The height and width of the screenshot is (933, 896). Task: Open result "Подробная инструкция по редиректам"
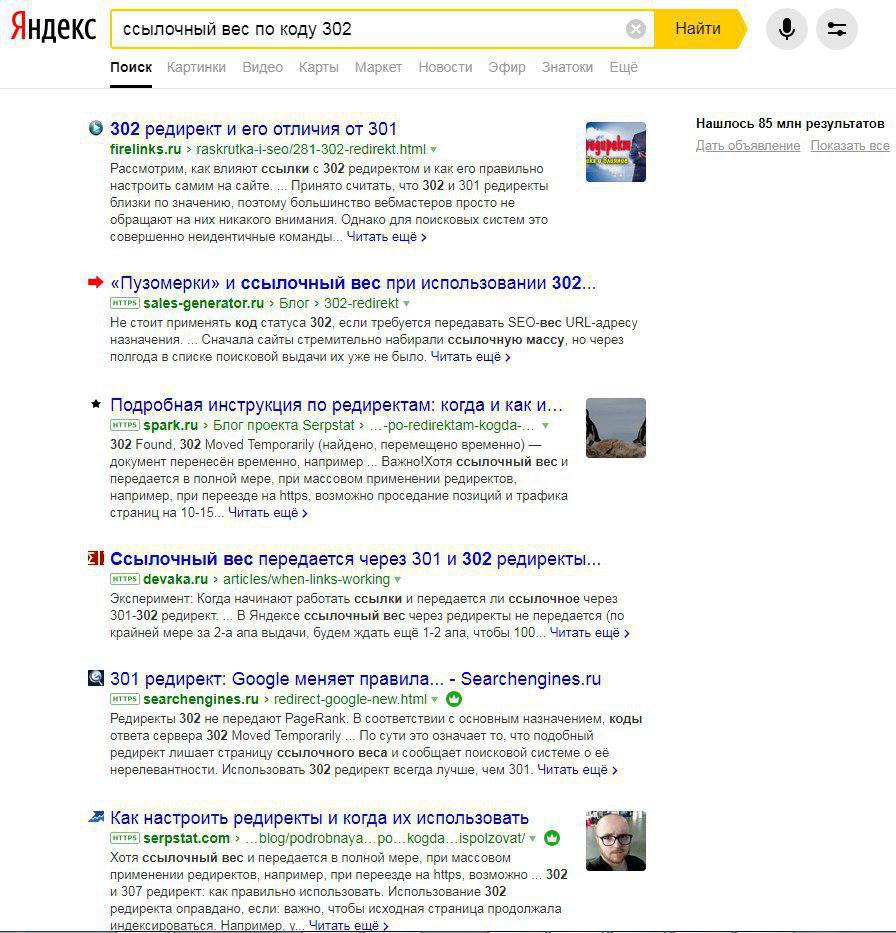click(337, 405)
